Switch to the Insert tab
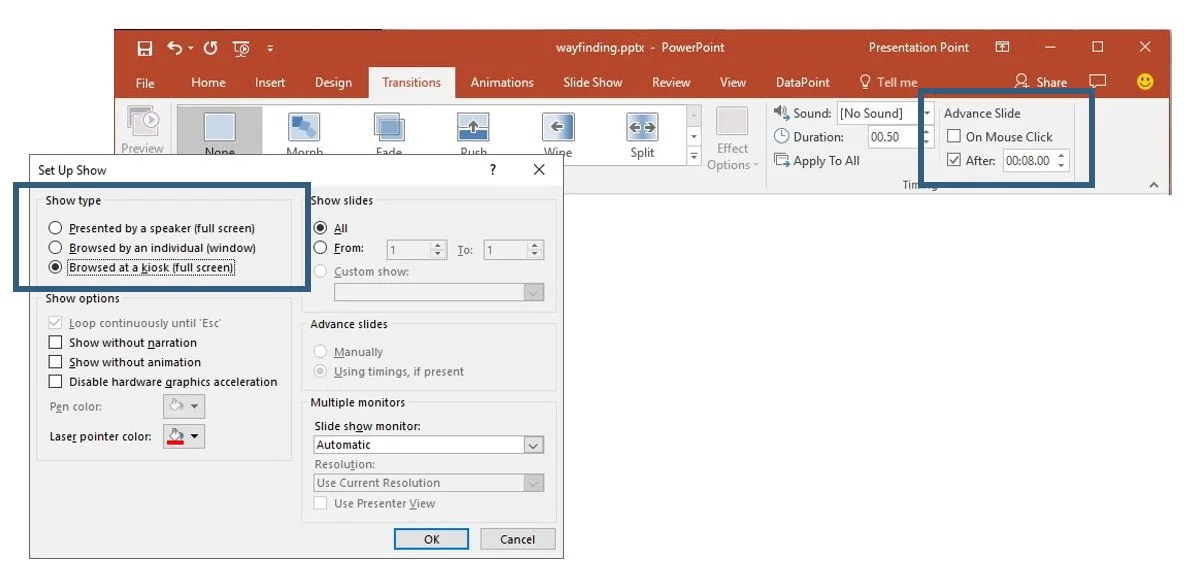1188x570 pixels. (270, 83)
